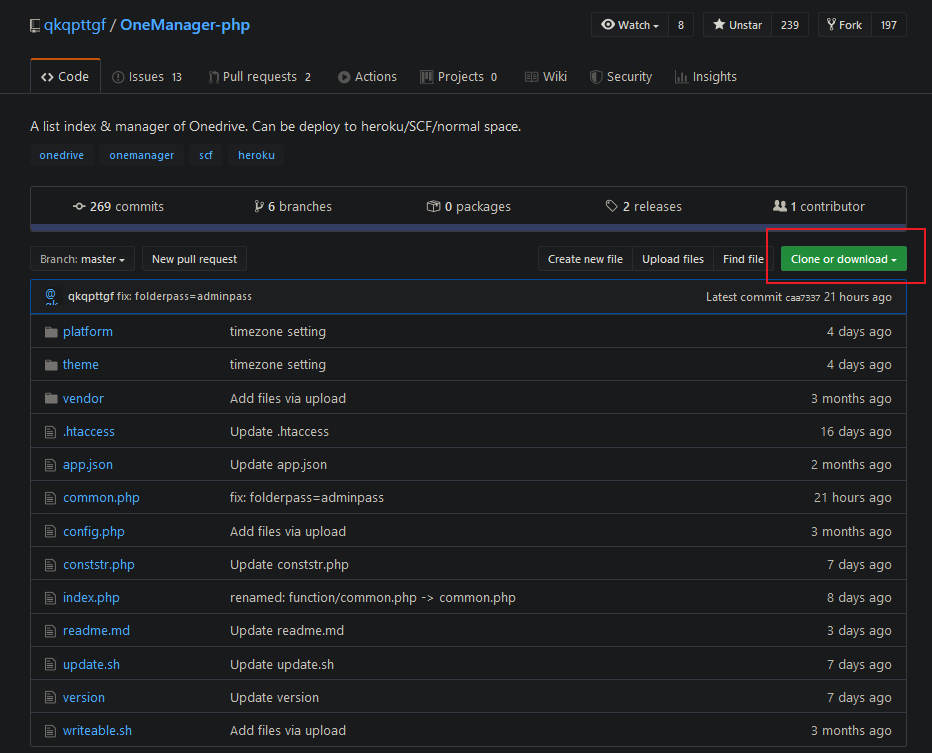Screen dimensions: 932x753
Task: Go to the Actions tab
Action: 367,77
